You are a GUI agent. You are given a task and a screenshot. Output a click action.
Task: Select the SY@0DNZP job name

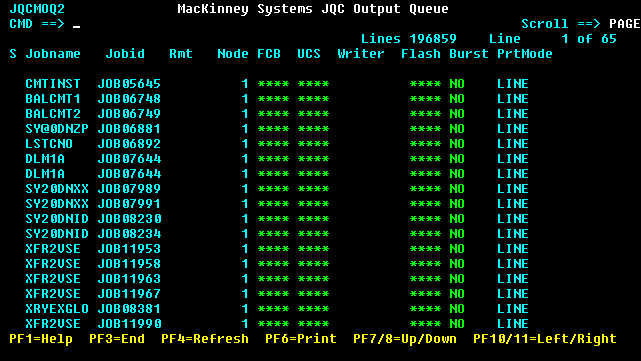click(x=57, y=129)
